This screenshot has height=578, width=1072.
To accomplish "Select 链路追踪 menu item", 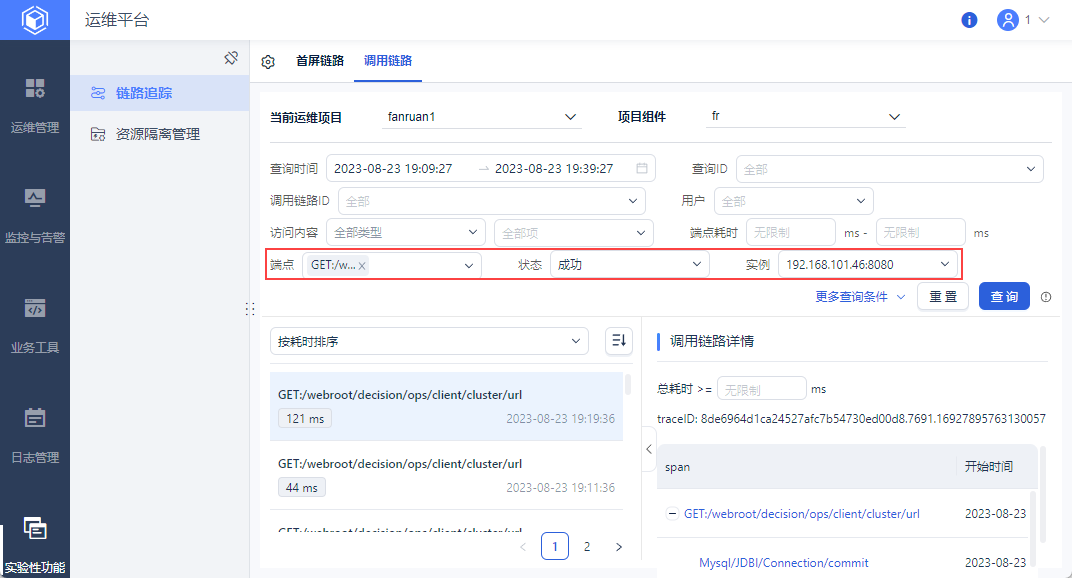I will coord(159,93).
